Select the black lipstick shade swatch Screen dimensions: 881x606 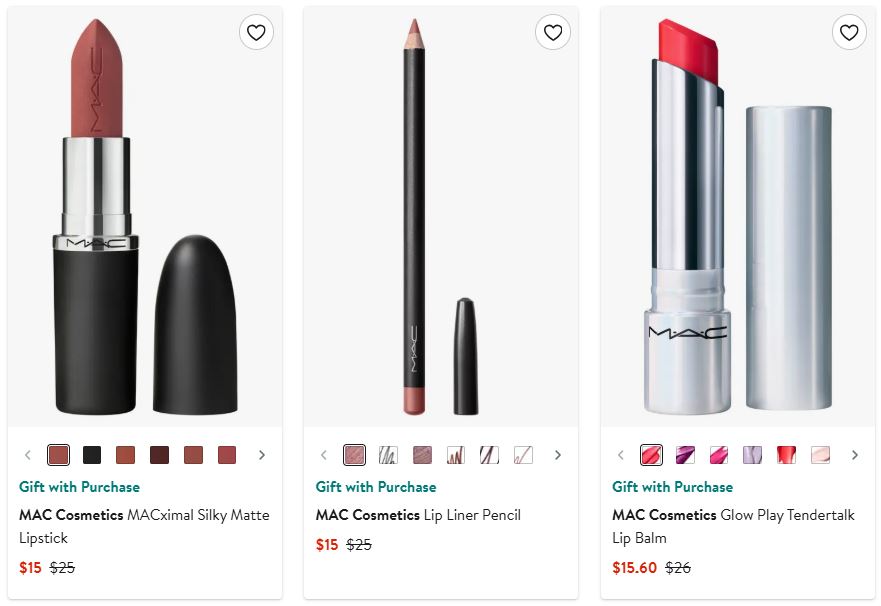92,455
